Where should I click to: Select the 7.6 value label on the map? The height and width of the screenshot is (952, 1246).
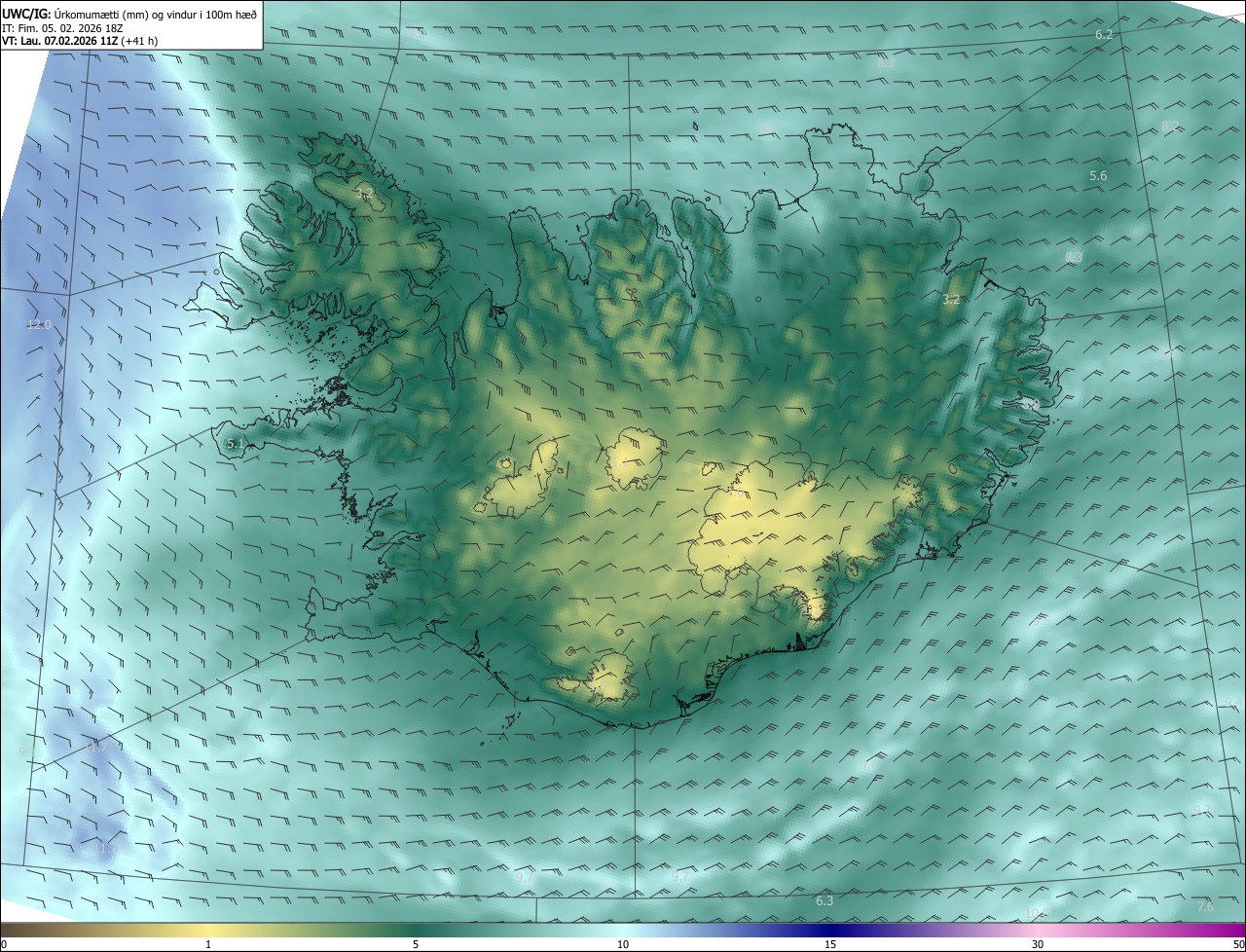click(x=1205, y=907)
